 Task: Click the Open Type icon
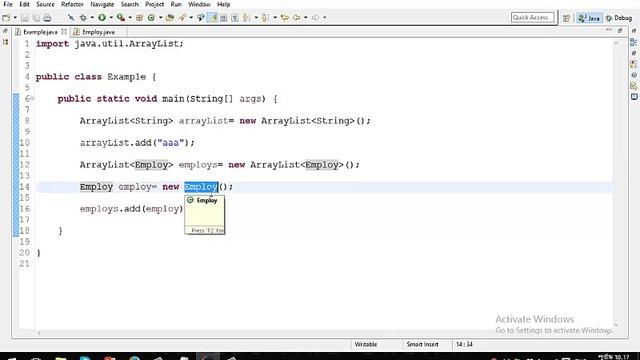click(170, 18)
